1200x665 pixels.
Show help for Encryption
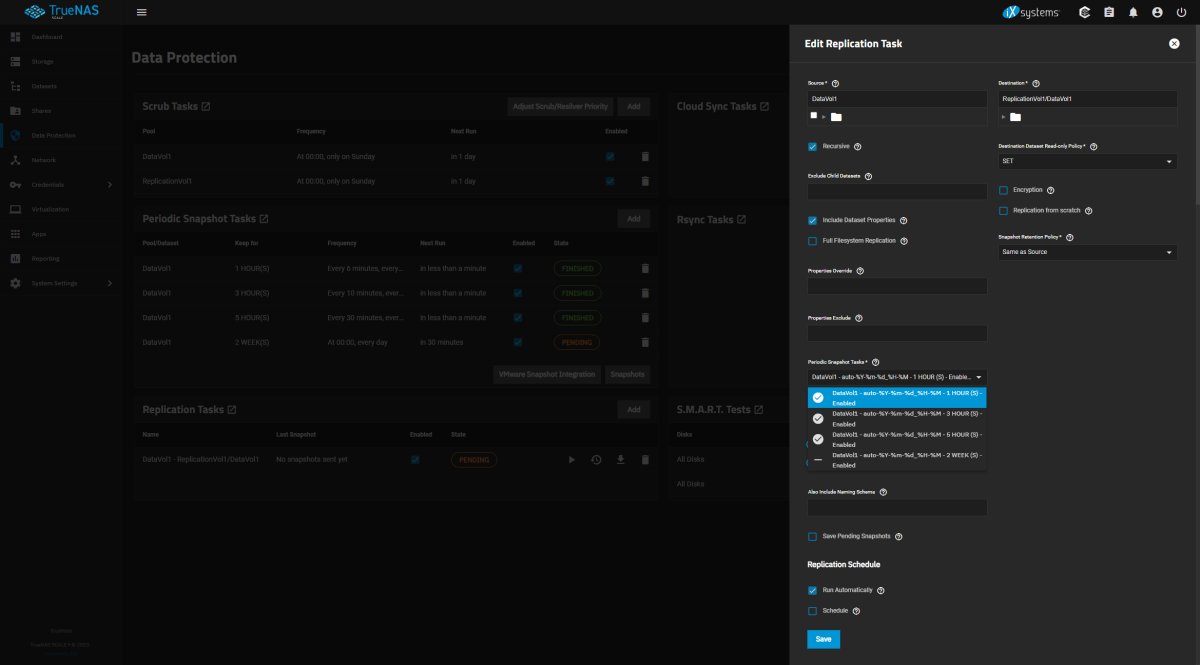(x=1050, y=190)
